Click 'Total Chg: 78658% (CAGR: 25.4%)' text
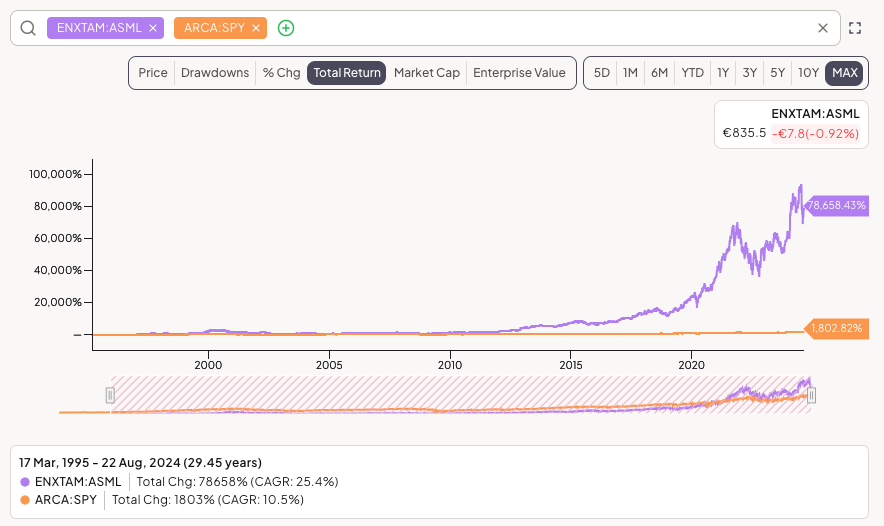This screenshot has width=884, height=526. pyautogui.click(x=237, y=482)
